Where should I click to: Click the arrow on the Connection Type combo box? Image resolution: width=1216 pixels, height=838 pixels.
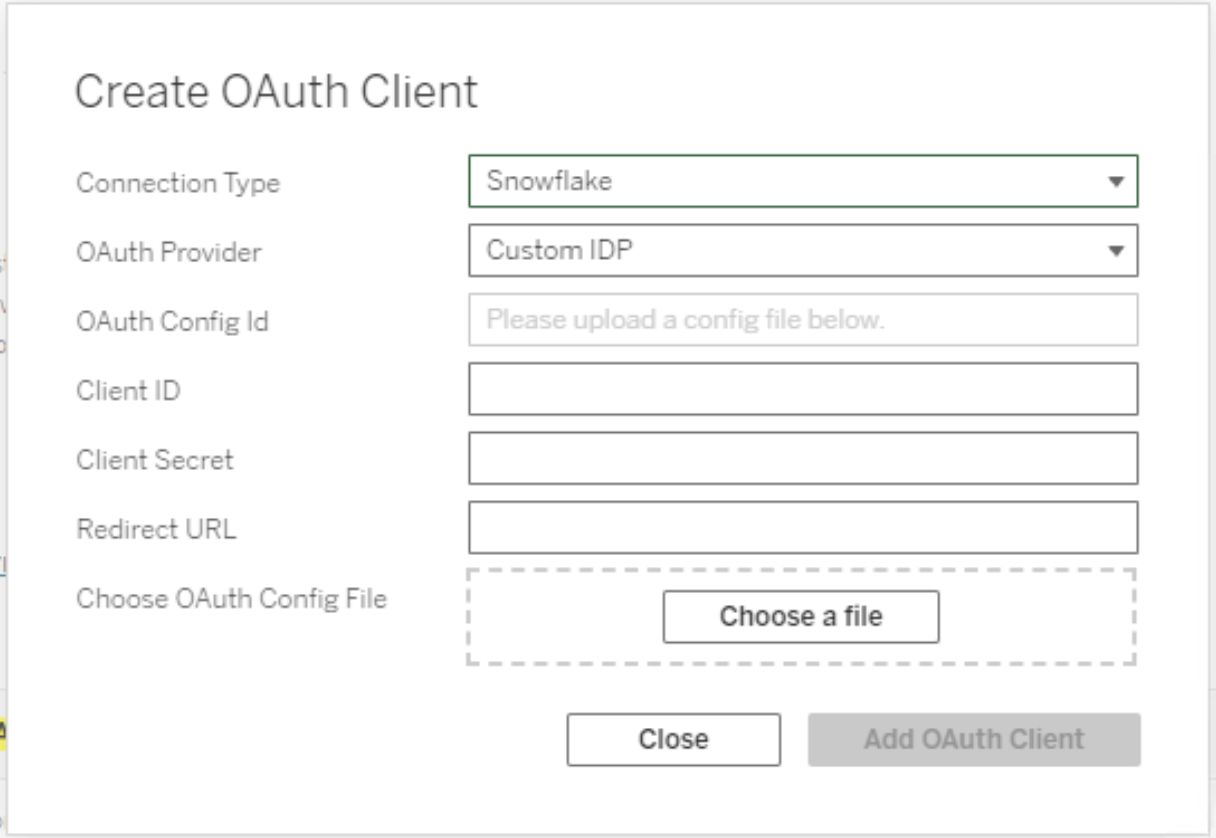click(x=1116, y=183)
